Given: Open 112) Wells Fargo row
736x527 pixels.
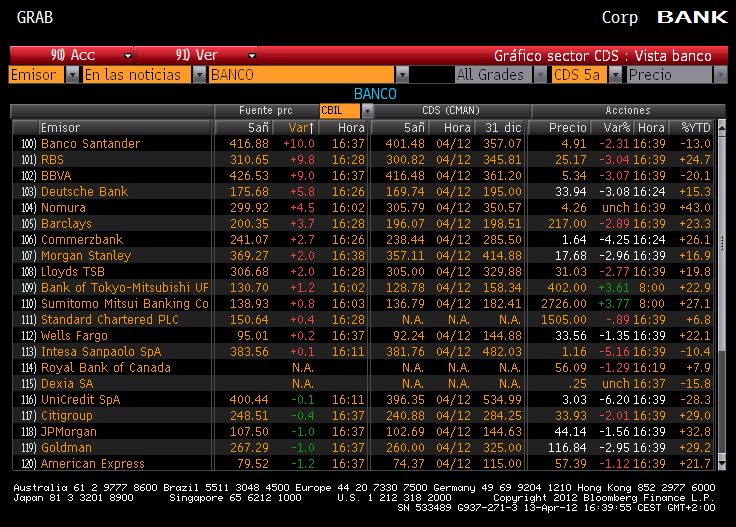Looking at the screenshot, I should (362, 336).
